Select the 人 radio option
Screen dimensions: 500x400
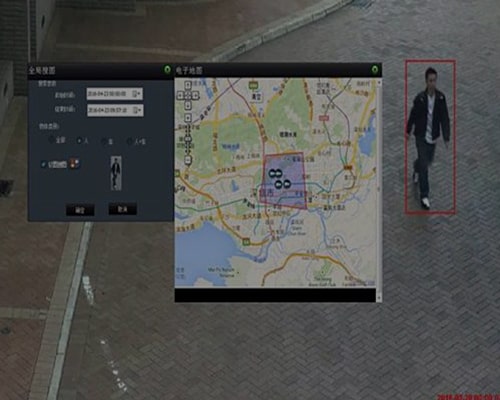80,141
